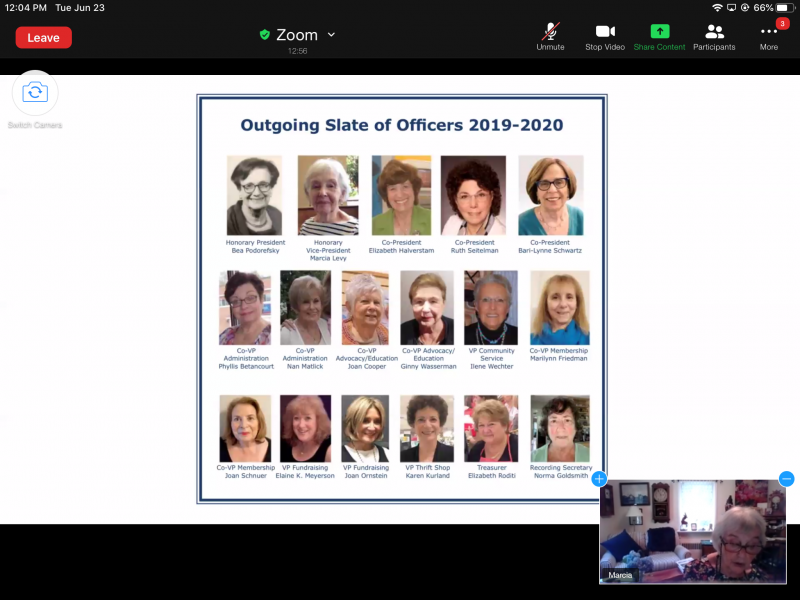Expand the Zoom meeting info dropdown
Image resolution: width=800 pixels, height=600 pixels.
pos(331,35)
